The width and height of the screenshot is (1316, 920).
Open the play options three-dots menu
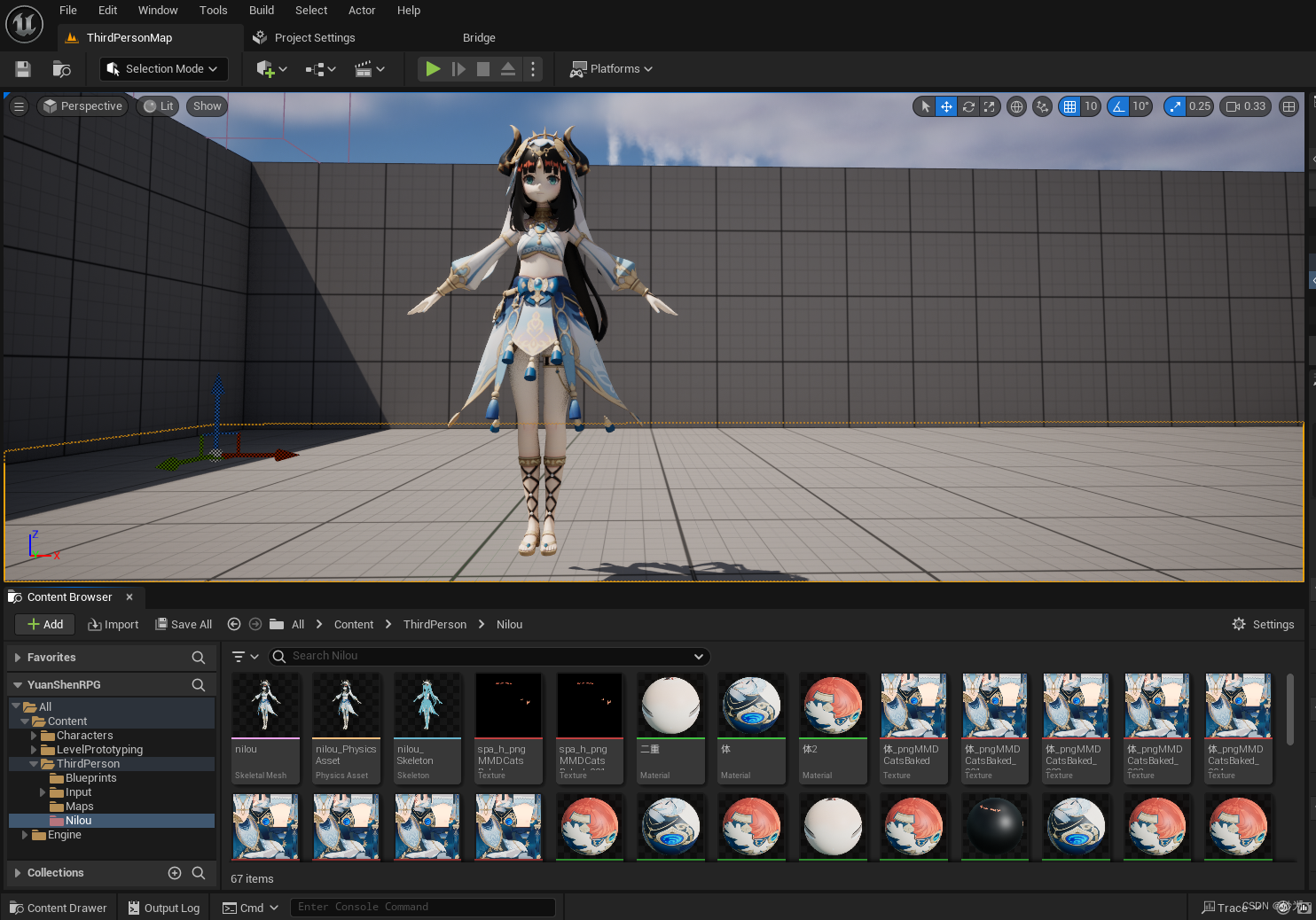[x=532, y=69]
